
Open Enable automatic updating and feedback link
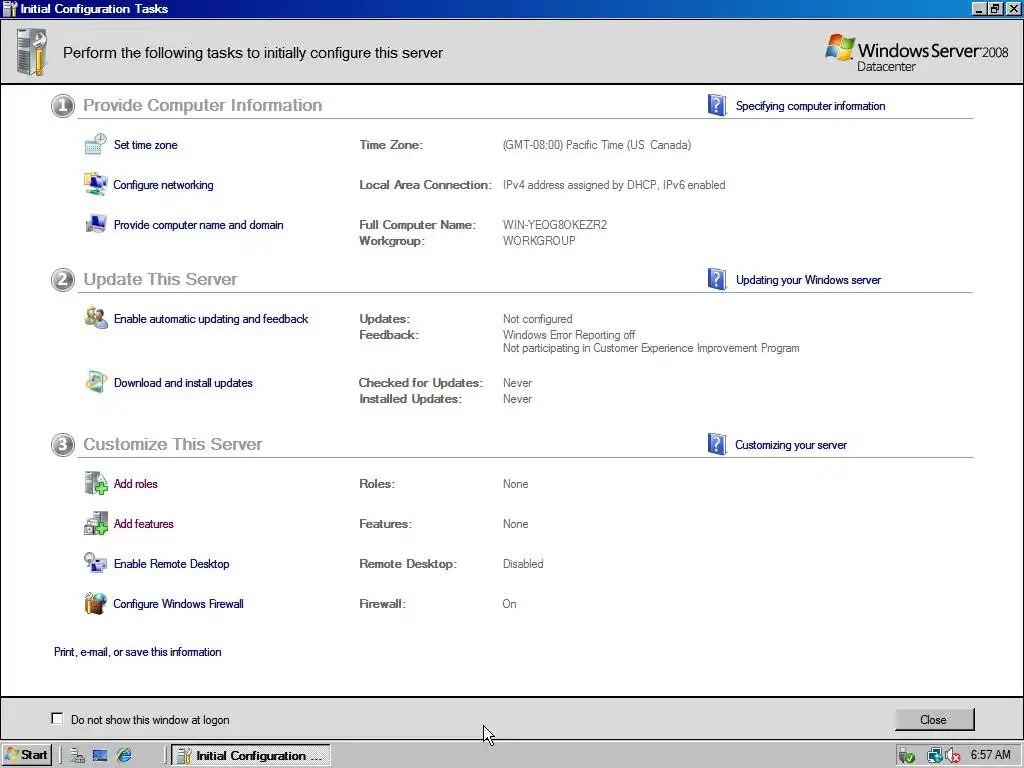point(211,319)
